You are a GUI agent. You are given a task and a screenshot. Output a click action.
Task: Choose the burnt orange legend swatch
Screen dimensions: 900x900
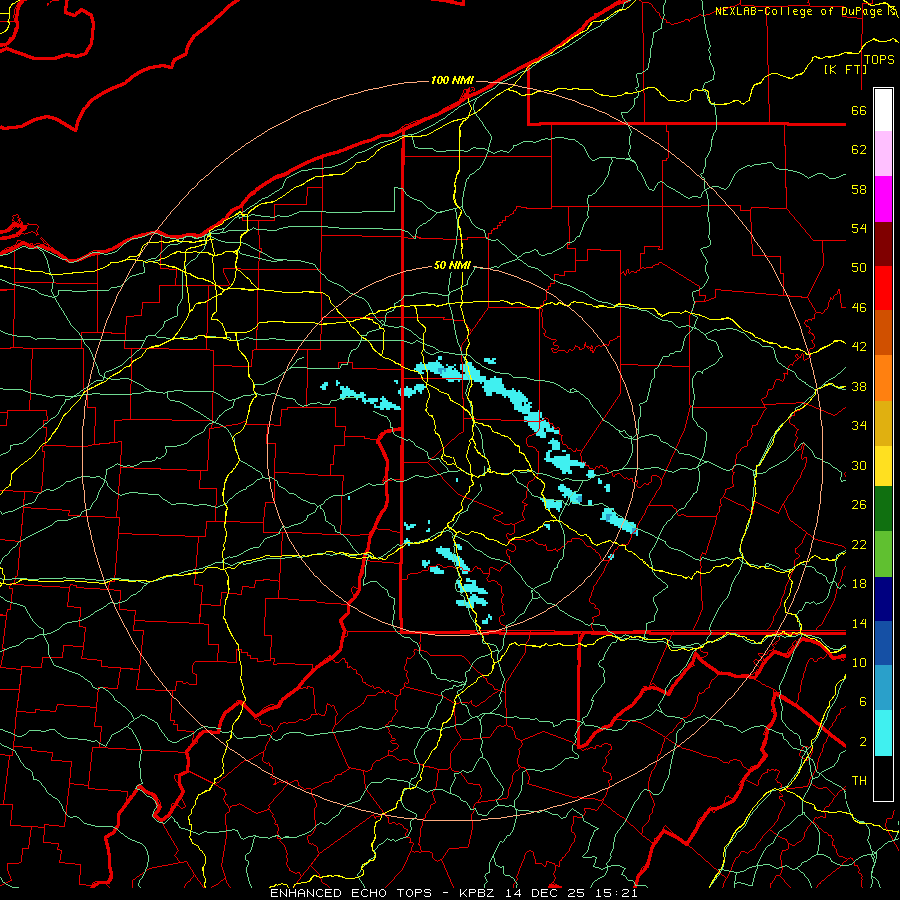click(x=883, y=332)
